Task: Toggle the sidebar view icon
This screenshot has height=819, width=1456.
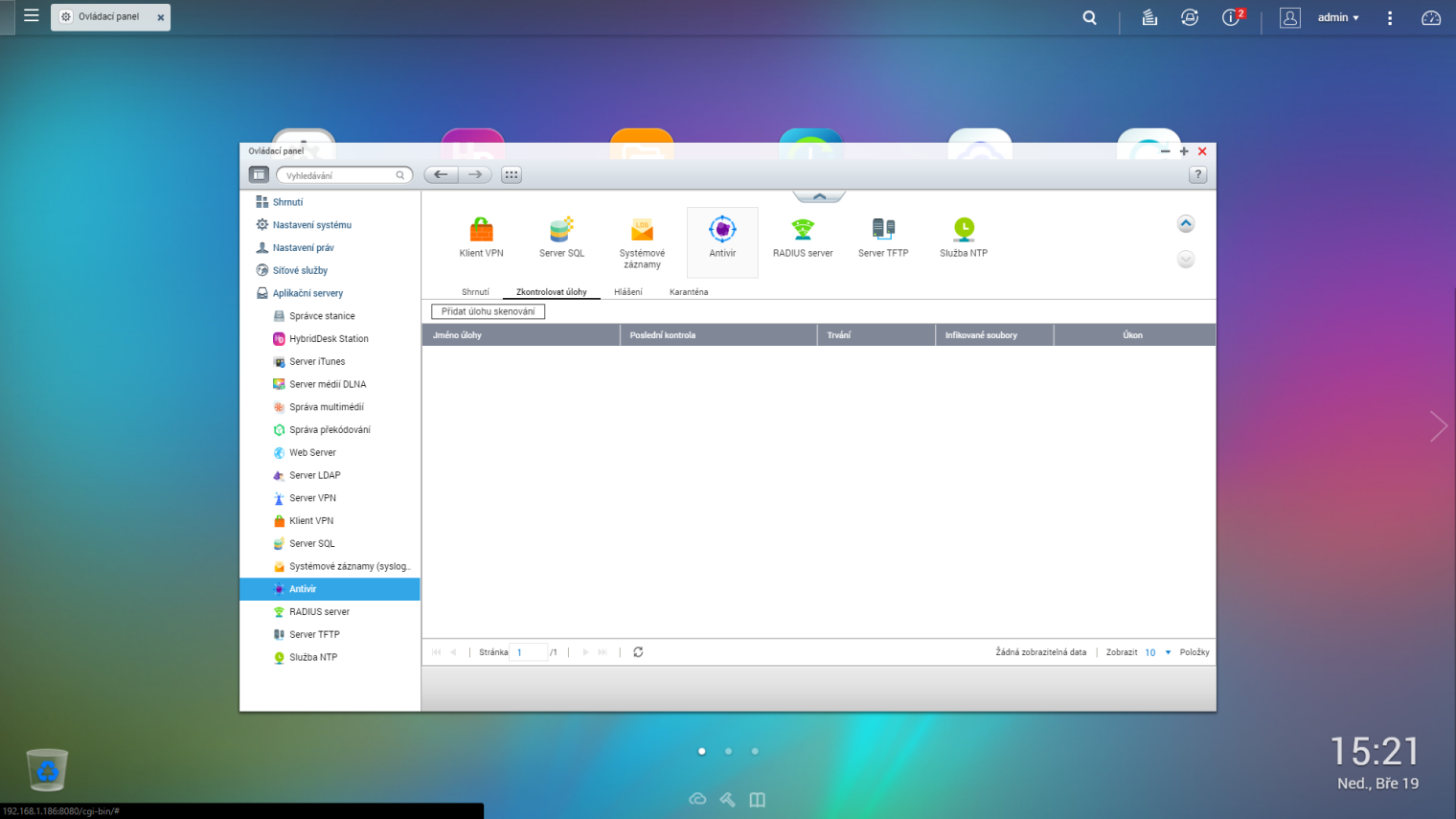Action: [x=259, y=174]
